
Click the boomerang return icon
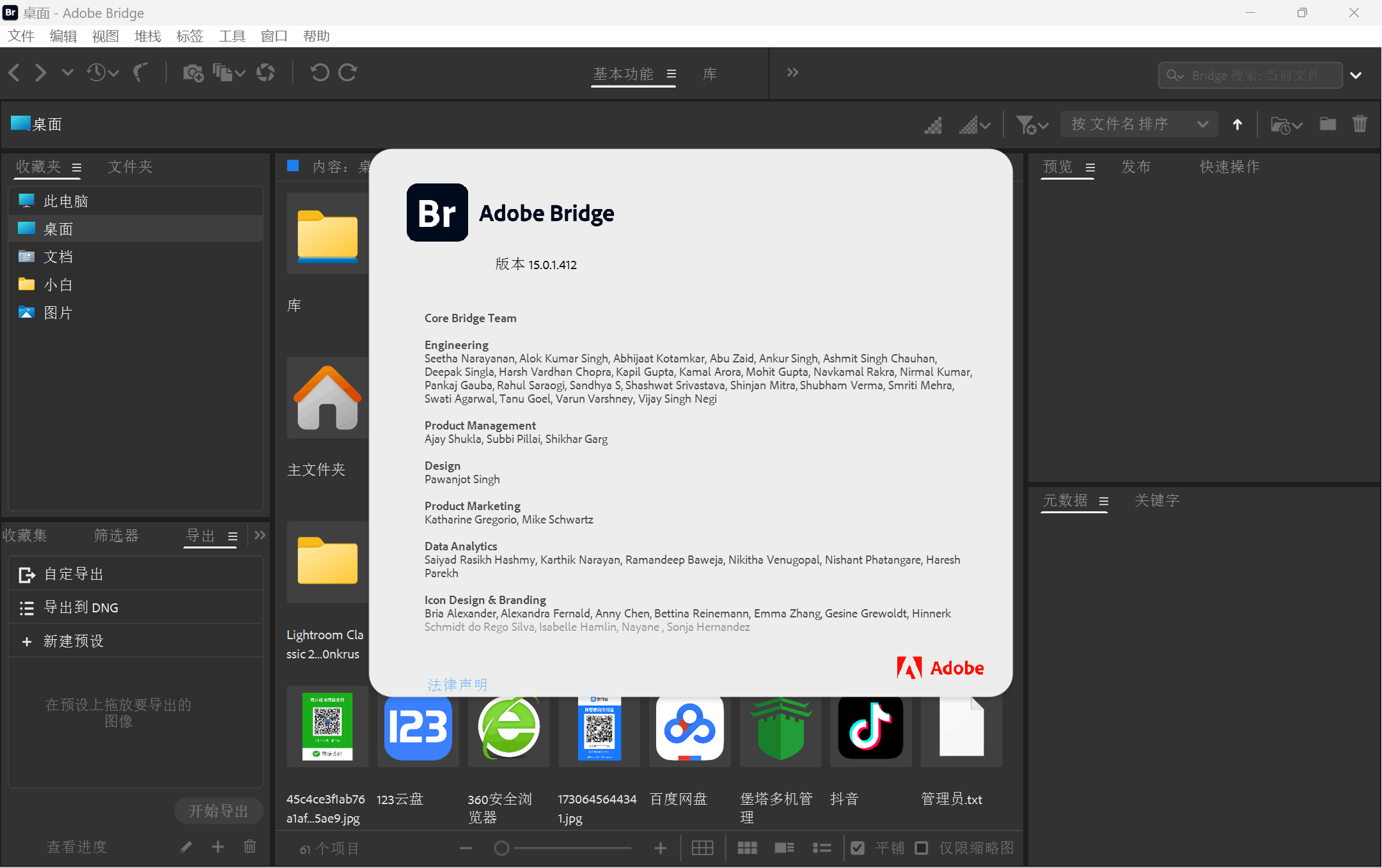[141, 73]
